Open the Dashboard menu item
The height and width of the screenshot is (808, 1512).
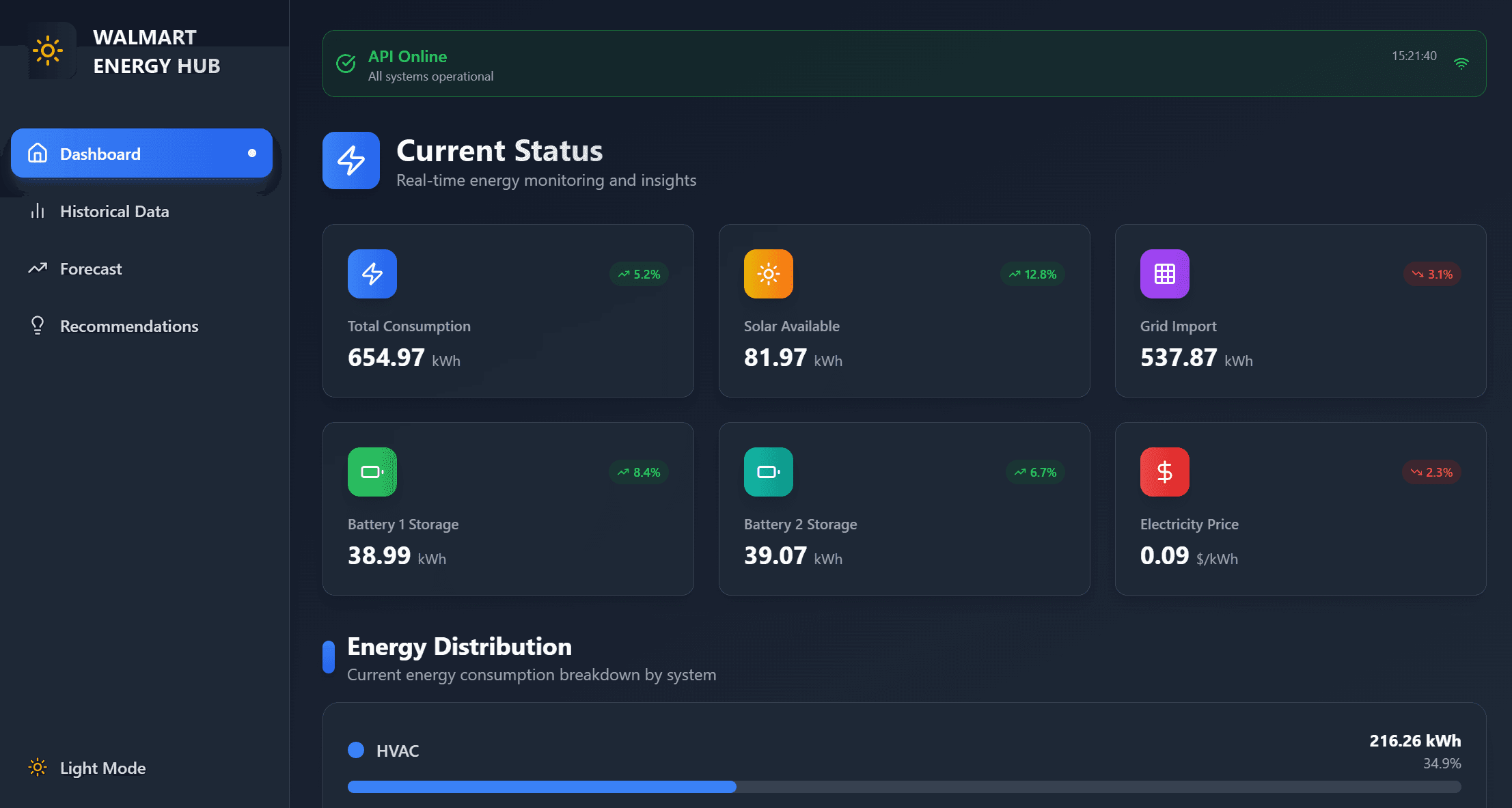[141, 154]
